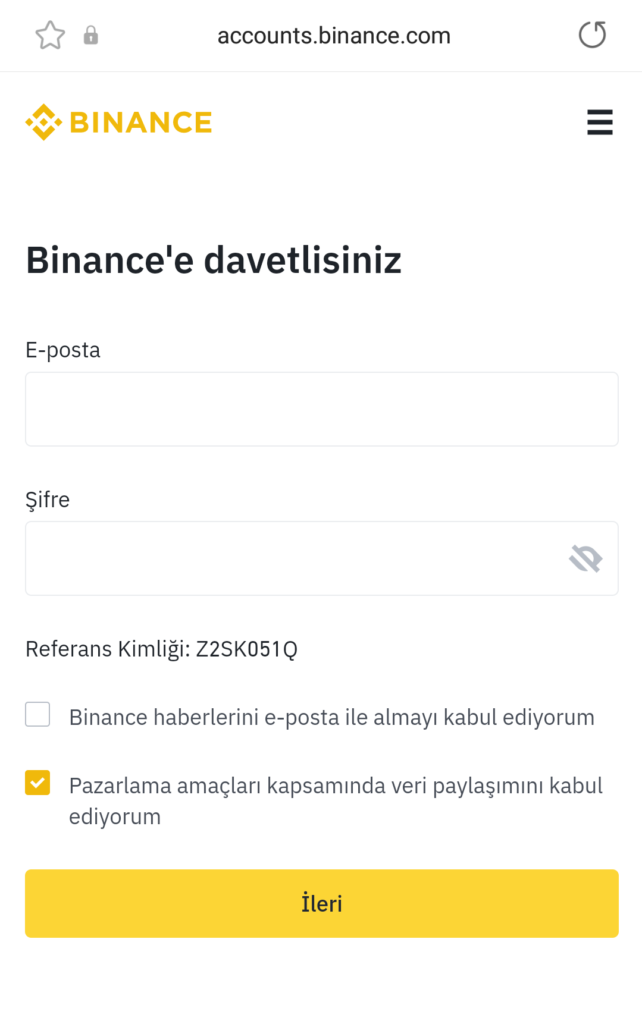Click the Referans Kimliği Z2SK051Q text

click(161, 649)
